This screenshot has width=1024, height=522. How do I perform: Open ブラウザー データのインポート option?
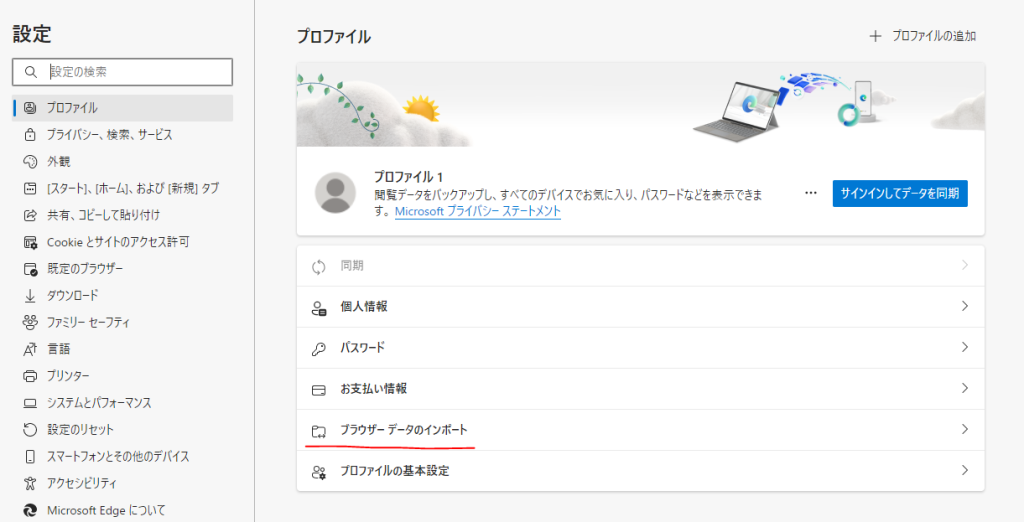(x=641, y=430)
